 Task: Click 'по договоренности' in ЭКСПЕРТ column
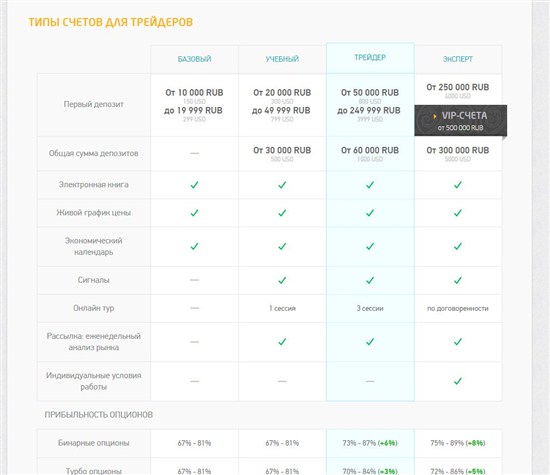[x=458, y=308]
